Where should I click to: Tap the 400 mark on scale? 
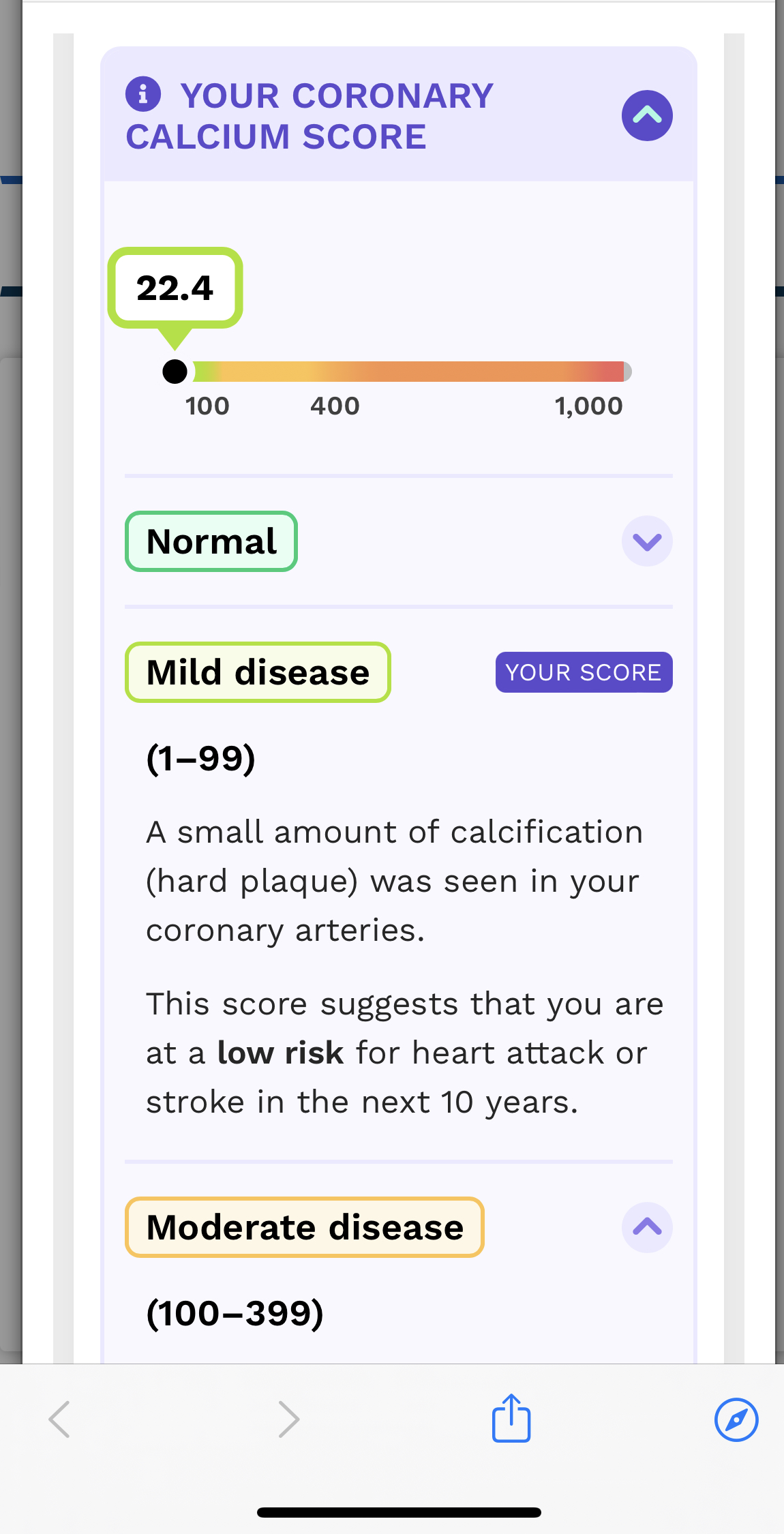coord(335,406)
